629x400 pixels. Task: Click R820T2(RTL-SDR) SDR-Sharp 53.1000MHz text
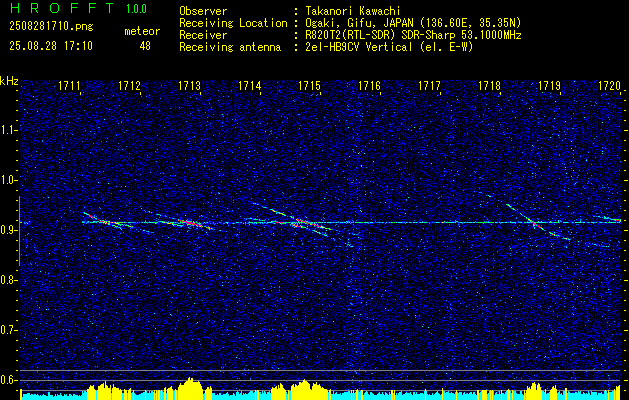click(x=413, y=35)
